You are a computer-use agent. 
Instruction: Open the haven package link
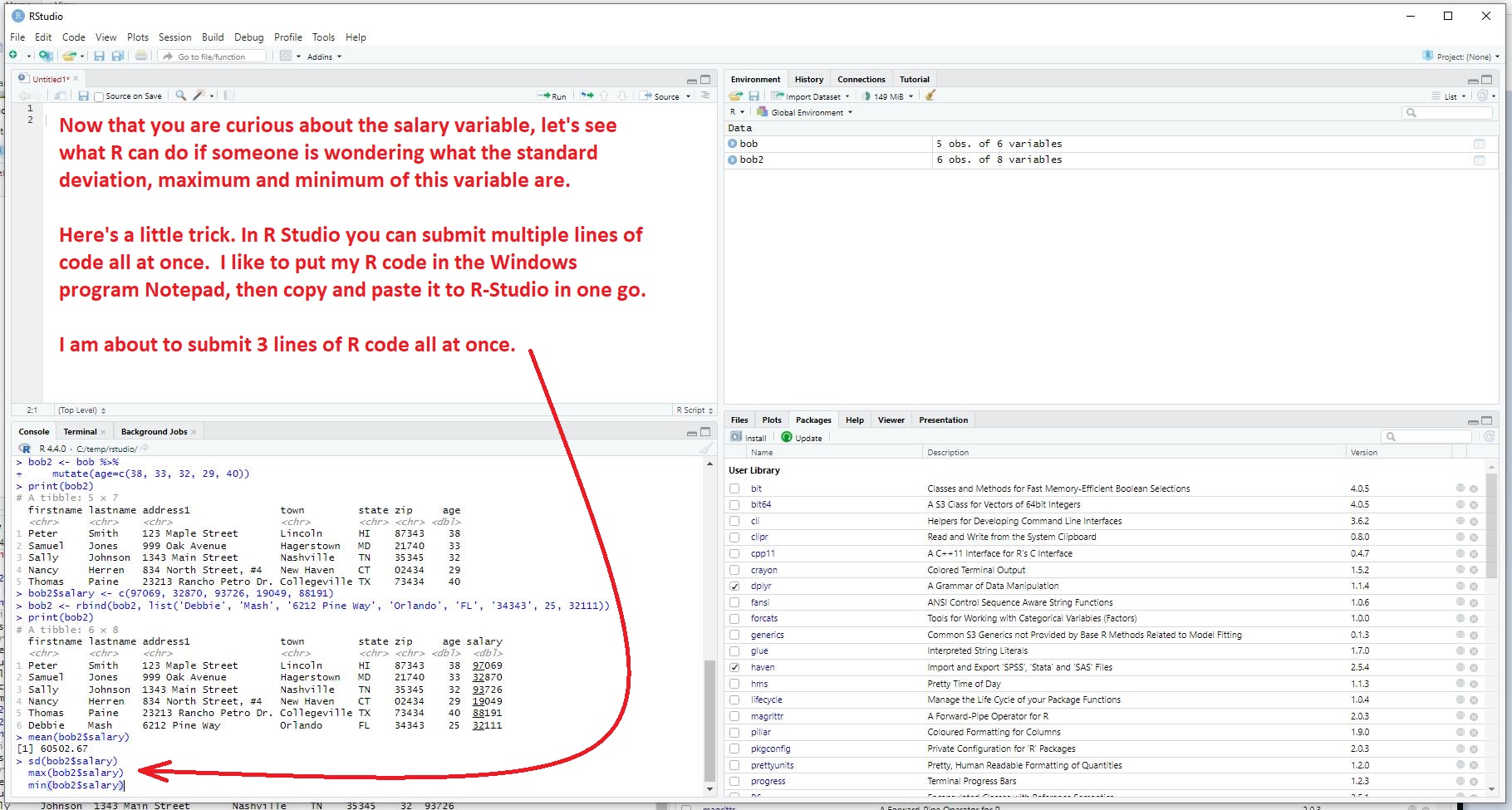coord(762,668)
